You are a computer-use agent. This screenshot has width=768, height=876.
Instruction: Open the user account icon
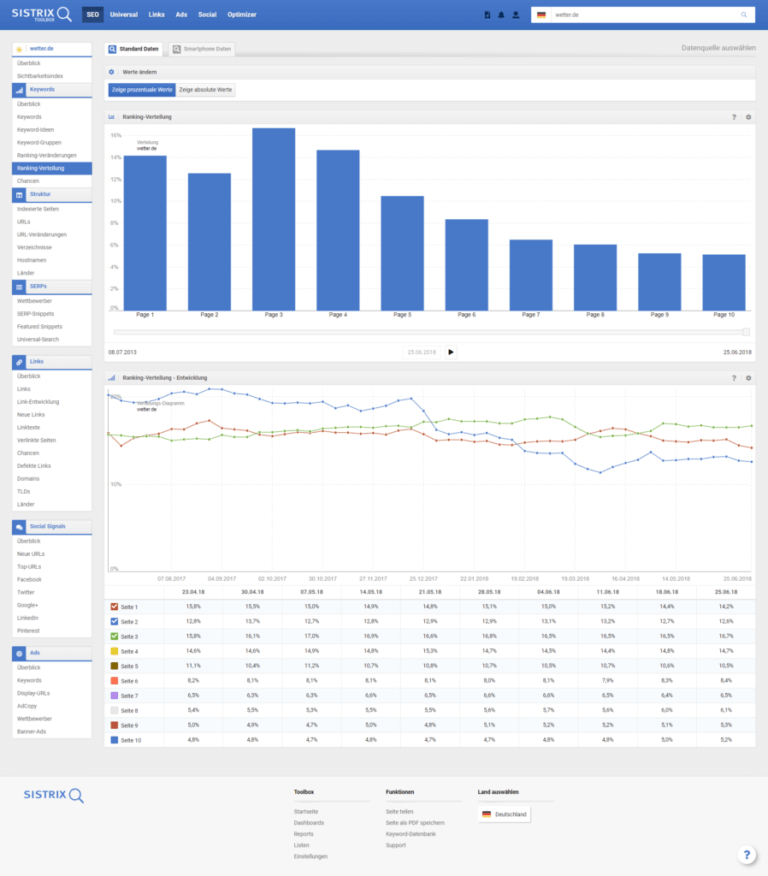point(515,15)
